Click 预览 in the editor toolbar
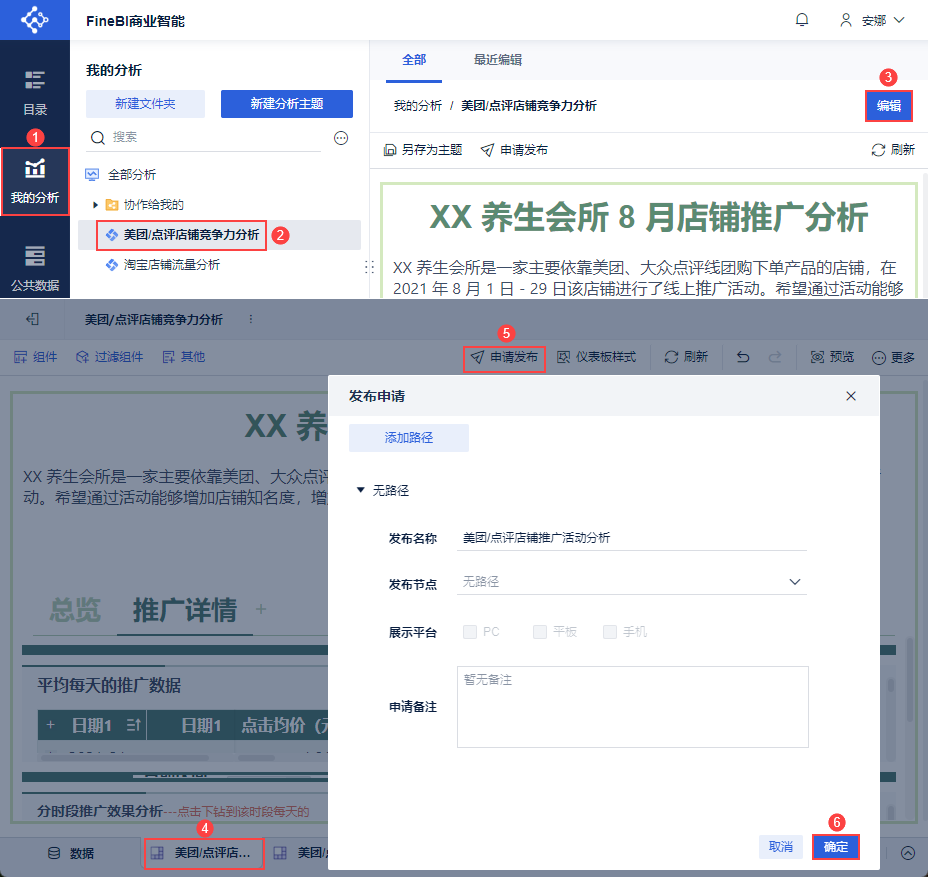Image resolution: width=928 pixels, height=877 pixels. coord(832,357)
